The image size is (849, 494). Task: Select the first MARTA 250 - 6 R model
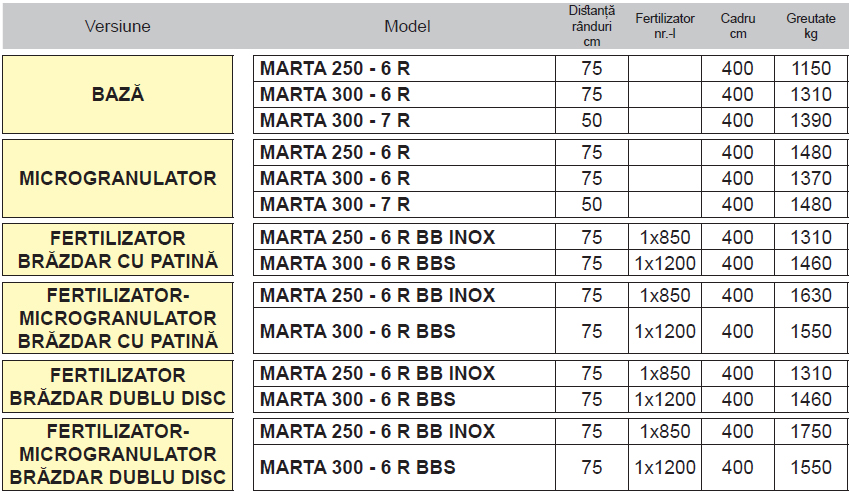335,69
